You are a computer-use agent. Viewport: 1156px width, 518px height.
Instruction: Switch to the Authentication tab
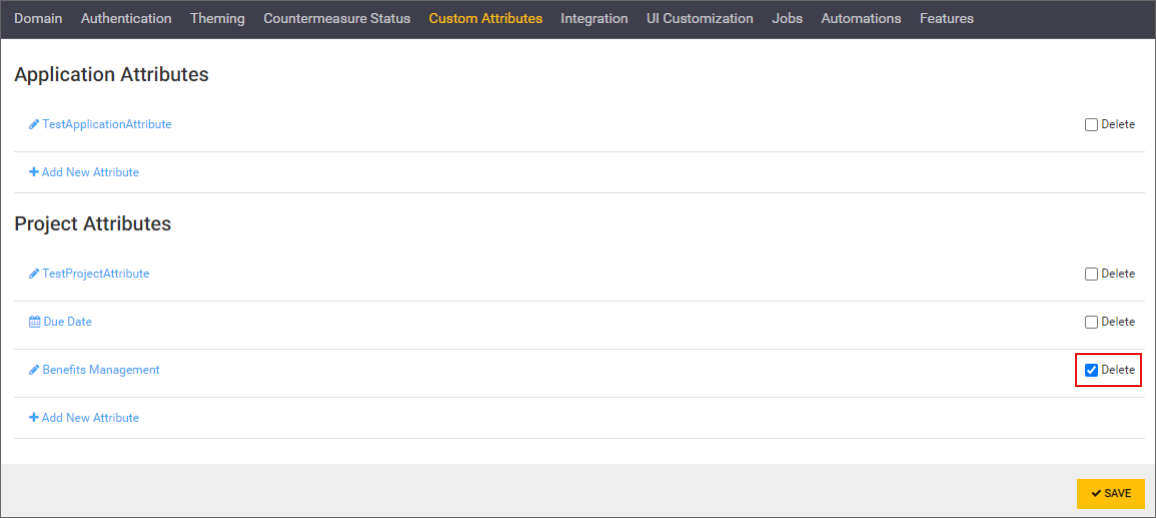pyautogui.click(x=126, y=18)
